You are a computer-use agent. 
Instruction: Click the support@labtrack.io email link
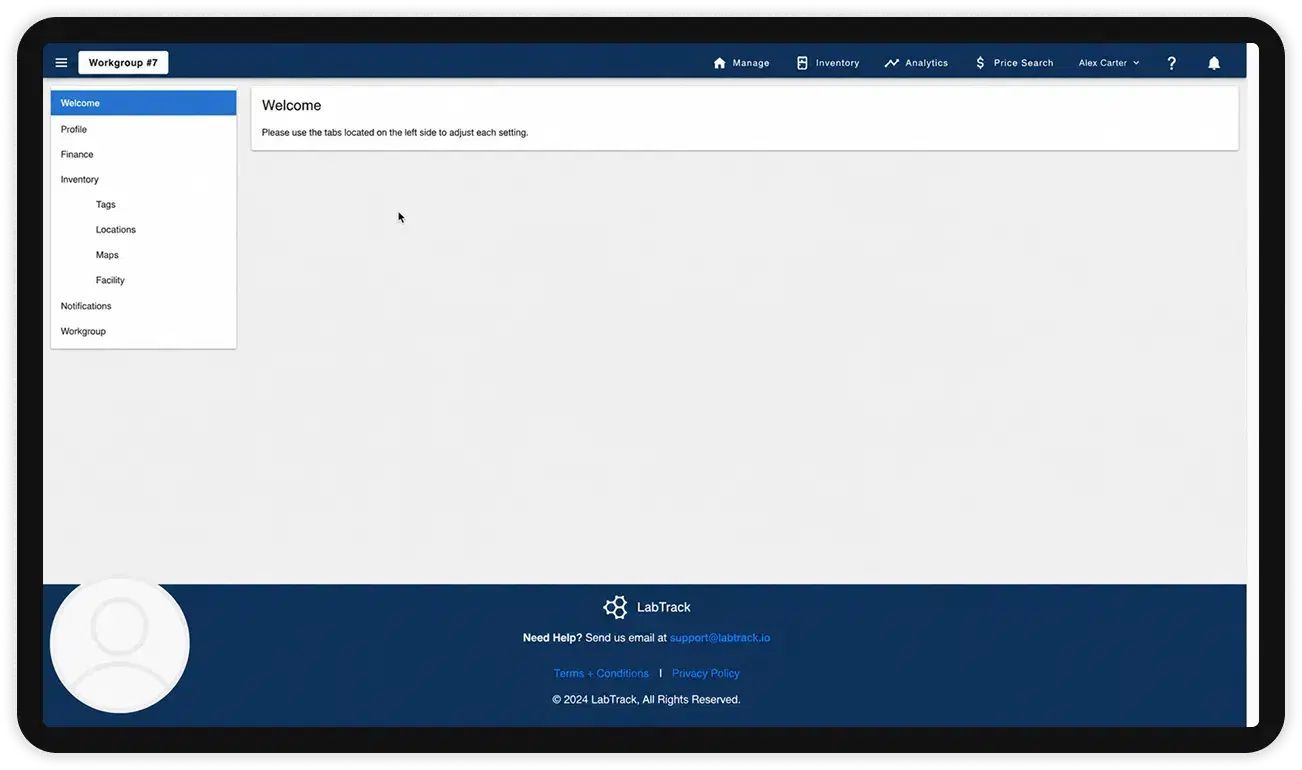click(720, 638)
